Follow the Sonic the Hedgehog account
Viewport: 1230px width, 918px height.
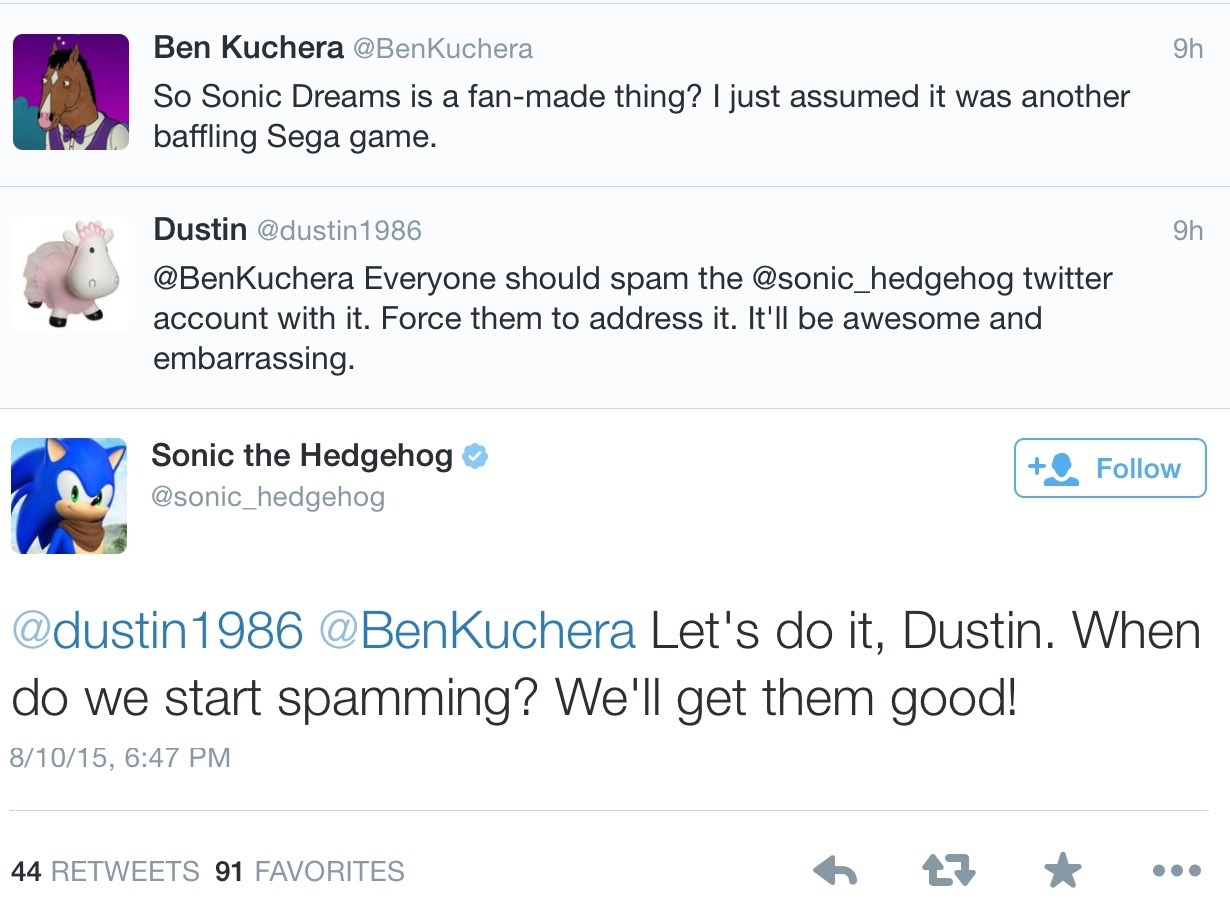pyautogui.click(x=1110, y=468)
